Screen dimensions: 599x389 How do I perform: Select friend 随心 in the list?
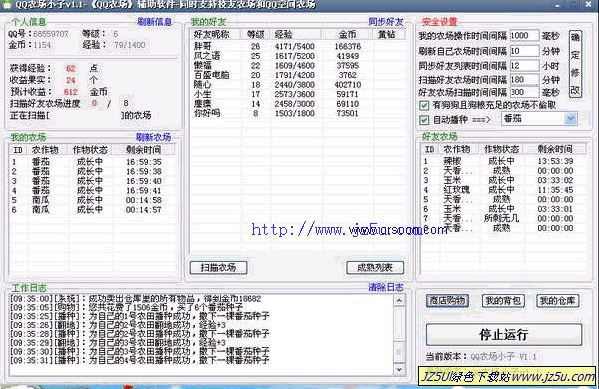[298, 85]
